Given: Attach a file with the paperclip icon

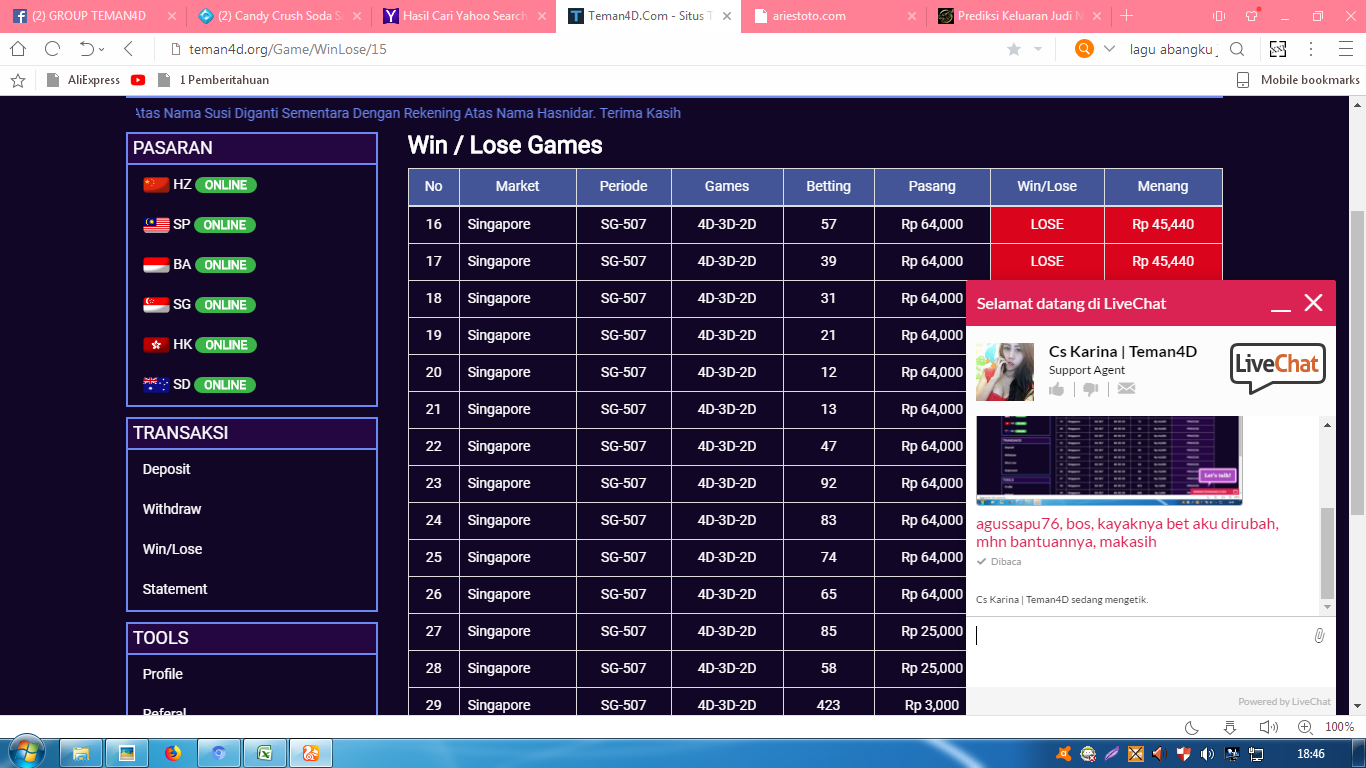Looking at the screenshot, I should [1319, 636].
